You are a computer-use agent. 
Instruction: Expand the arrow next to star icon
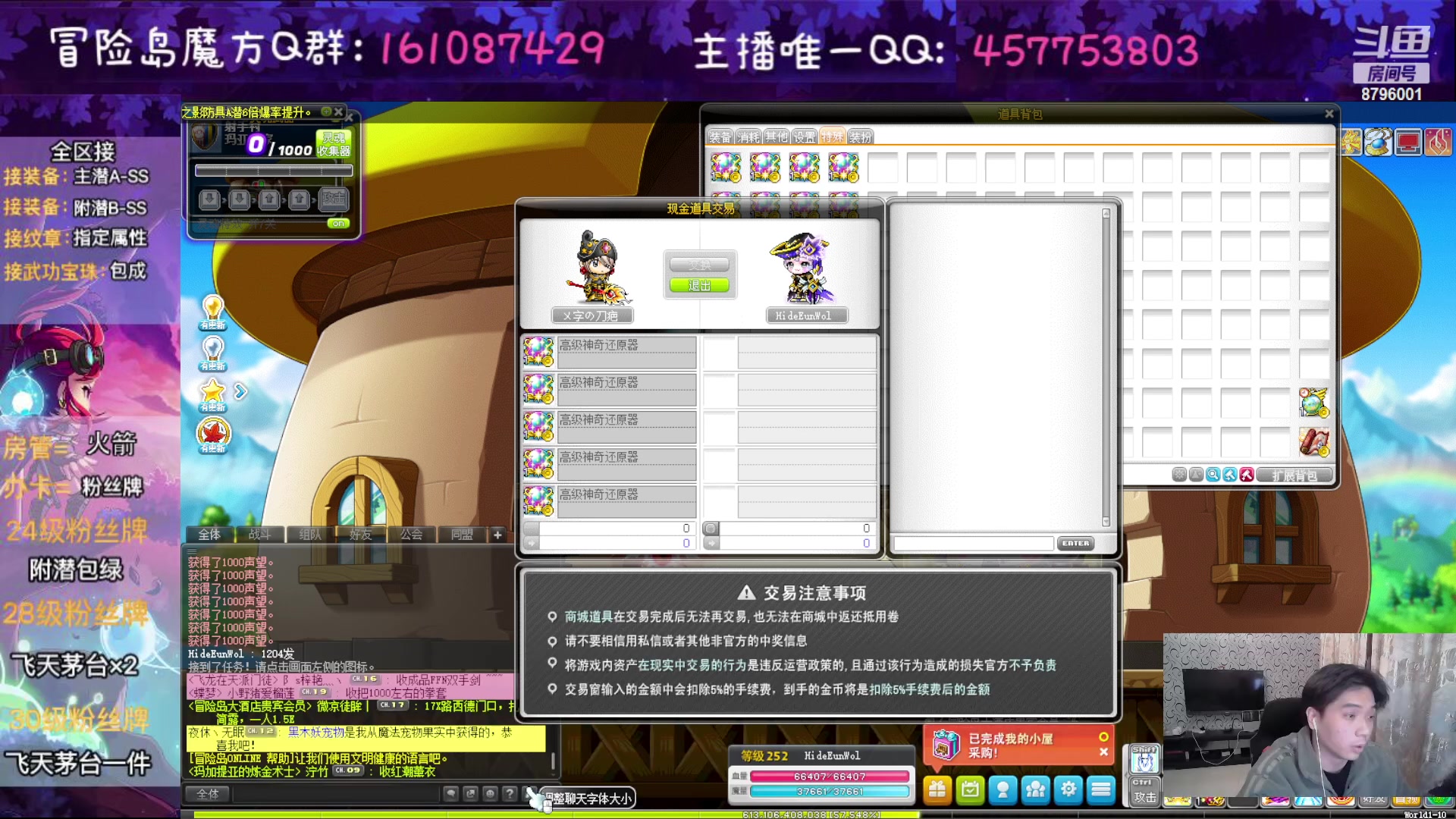click(x=240, y=391)
